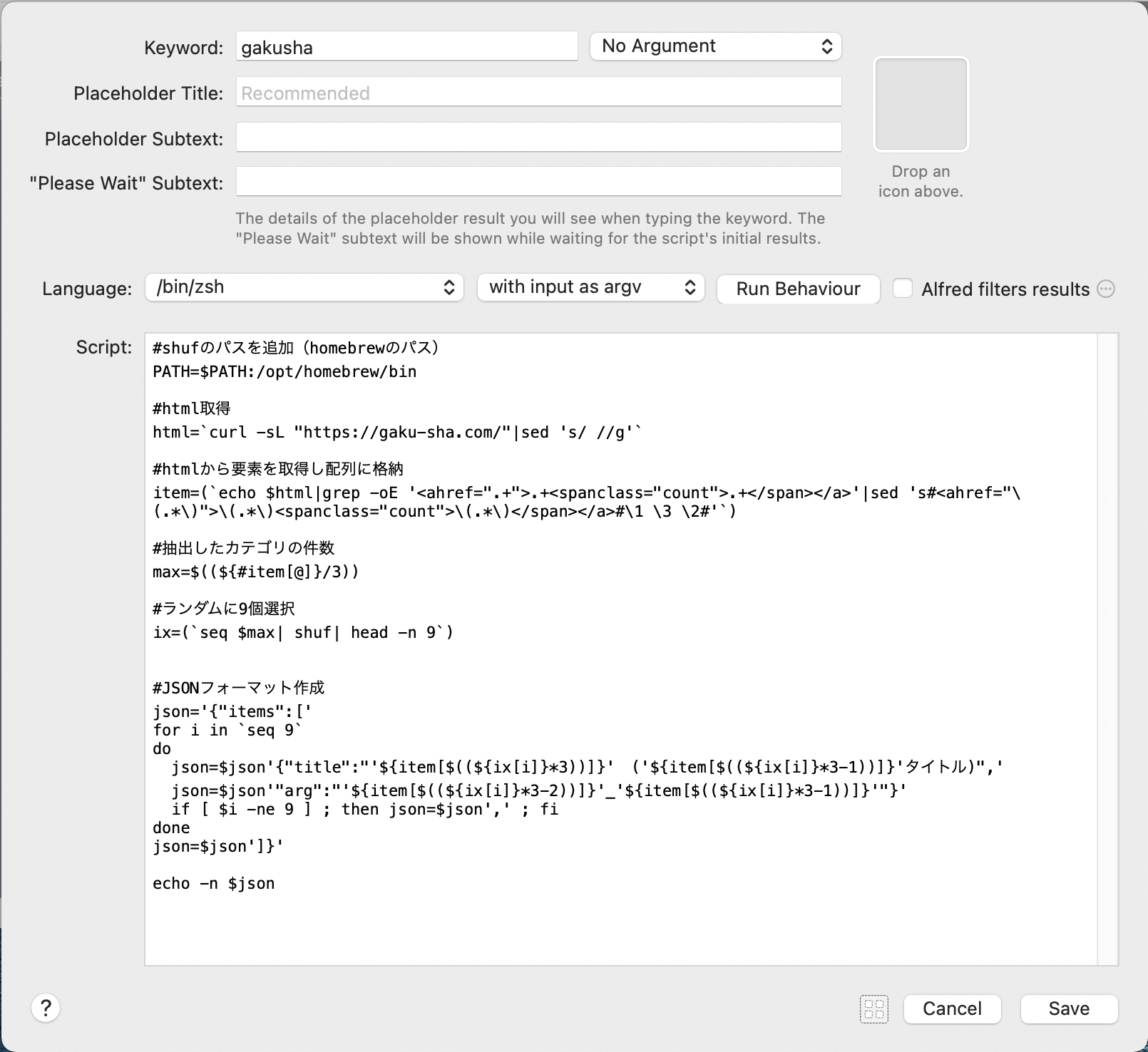Open the /bin/zsh Language dropdown
This screenshot has height=1052, width=1148.
(x=304, y=287)
